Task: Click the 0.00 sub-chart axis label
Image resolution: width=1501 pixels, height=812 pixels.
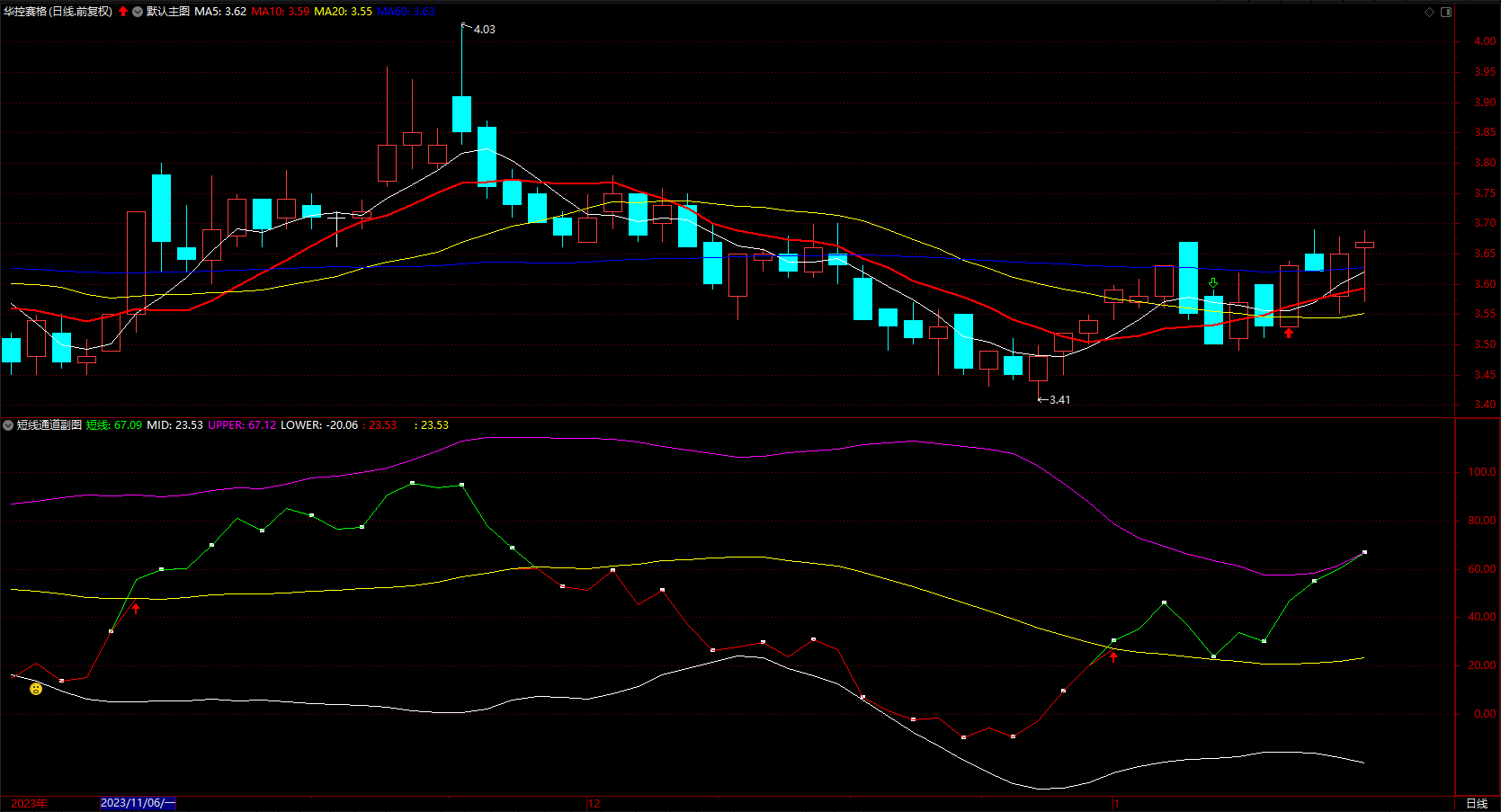Action: click(1485, 714)
